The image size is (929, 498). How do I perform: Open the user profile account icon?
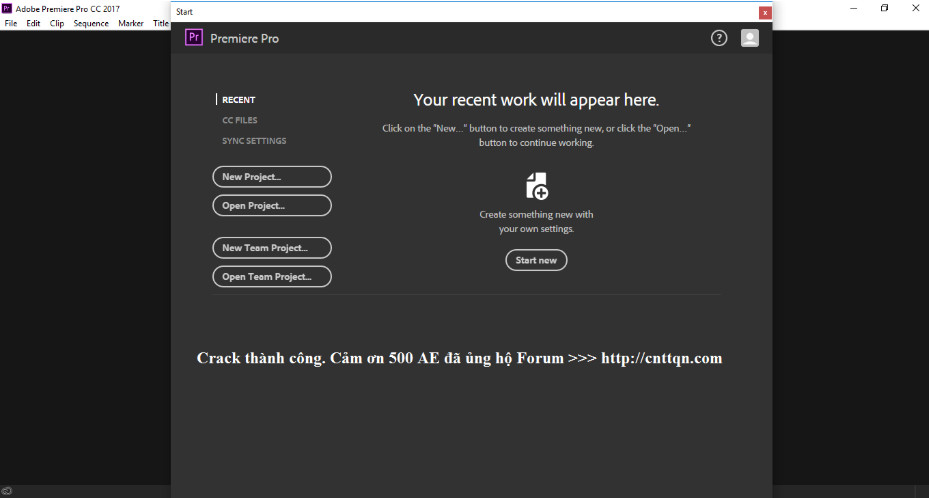tap(749, 38)
